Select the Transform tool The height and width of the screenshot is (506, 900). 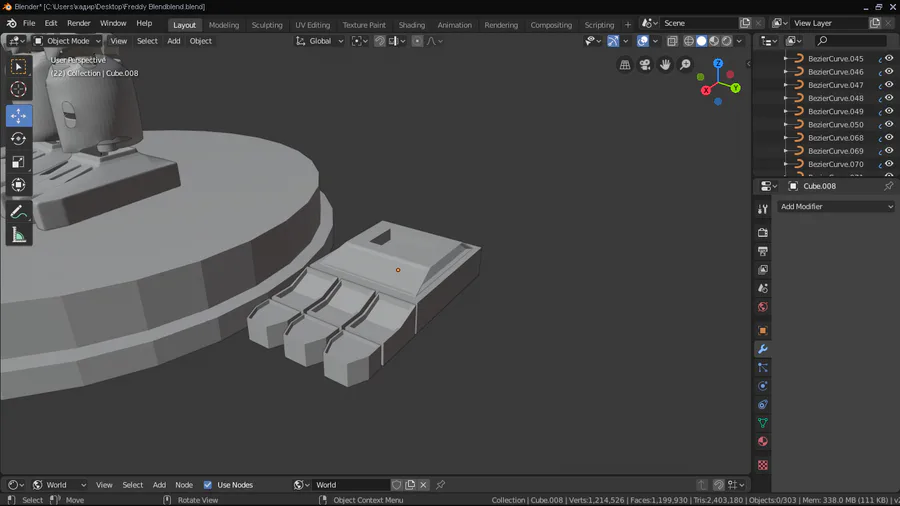coord(18,185)
